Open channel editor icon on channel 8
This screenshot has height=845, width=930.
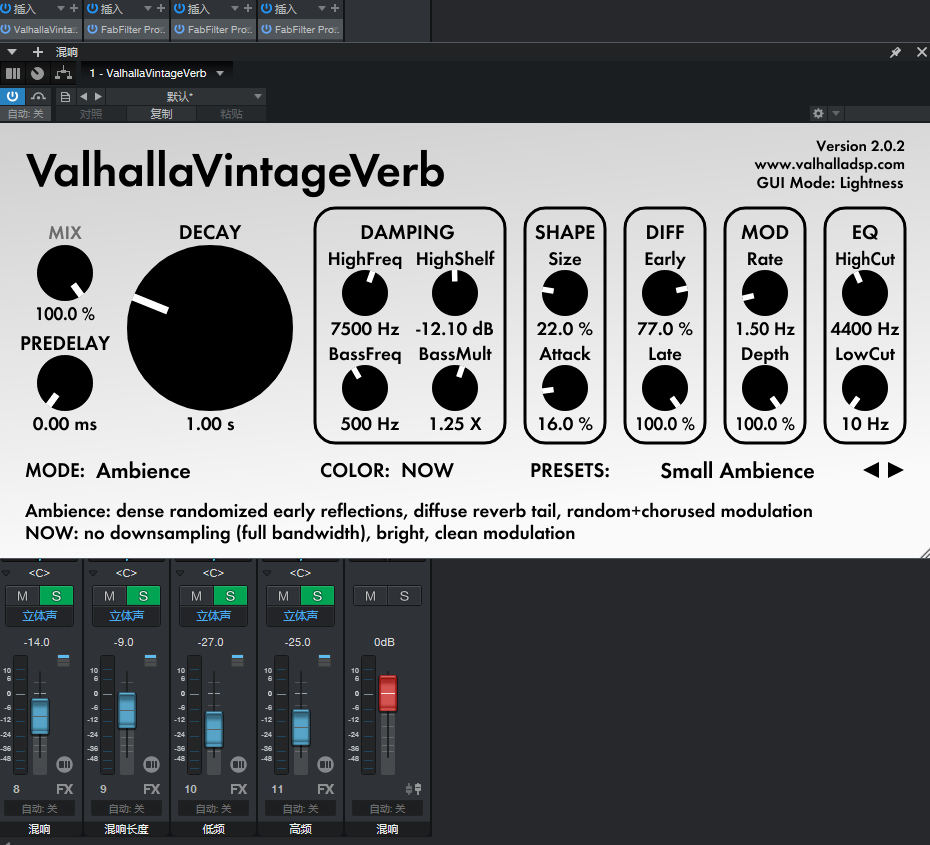click(x=64, y=764)
